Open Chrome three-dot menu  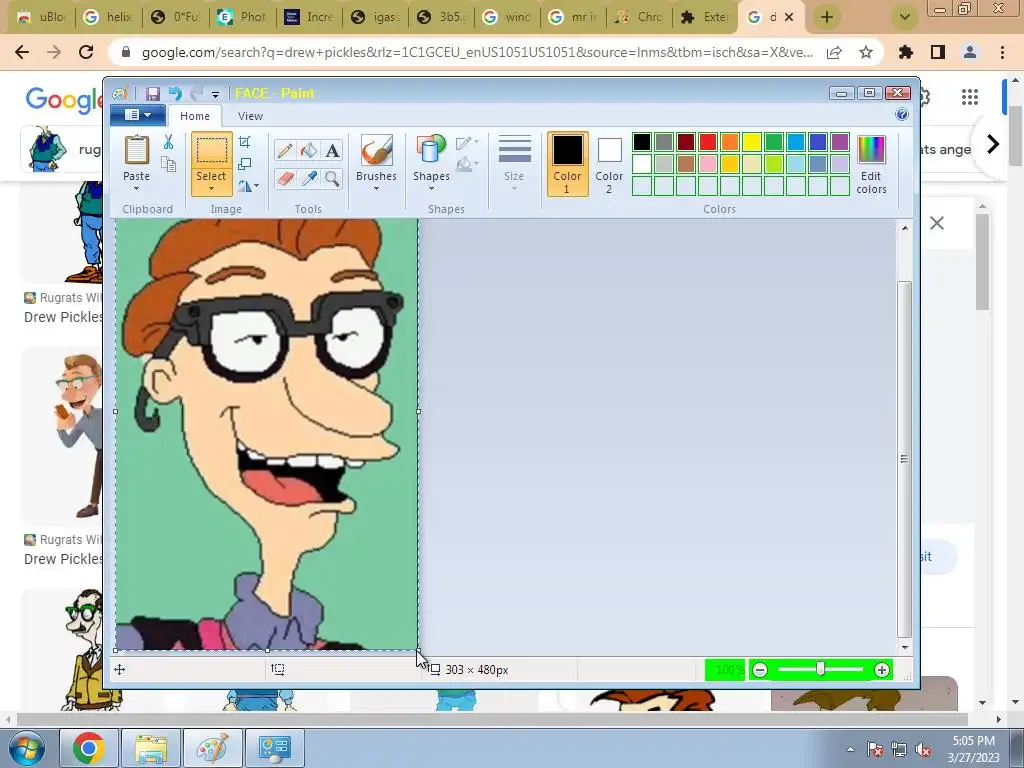1002,52
